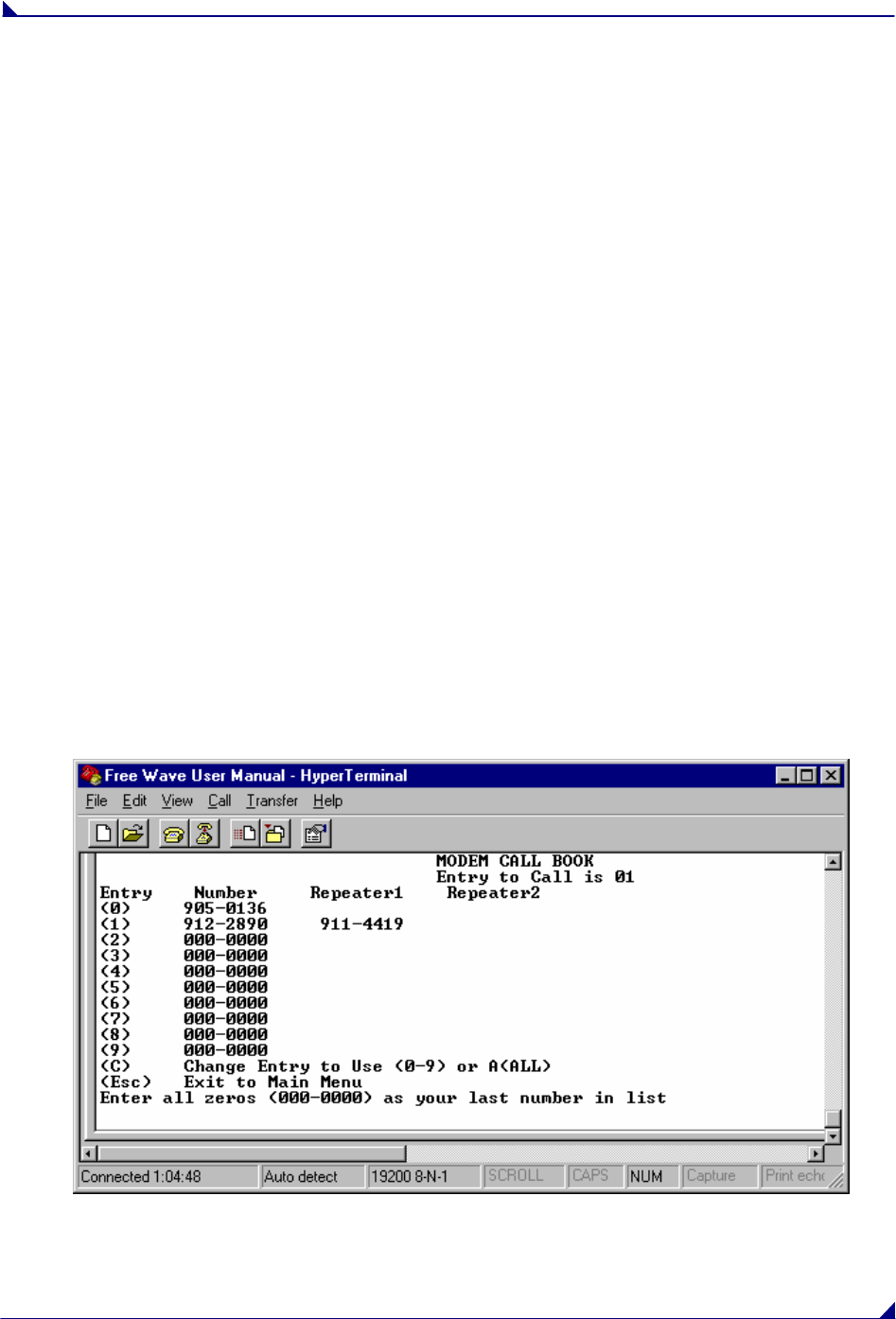Click the vertical scrollbar down arrow
The image size is (896, 1319).
point(833,1136)
